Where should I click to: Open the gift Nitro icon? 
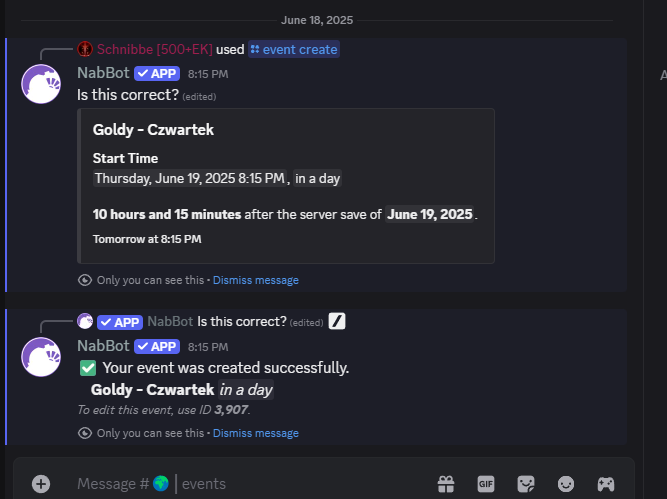point(446,484)
